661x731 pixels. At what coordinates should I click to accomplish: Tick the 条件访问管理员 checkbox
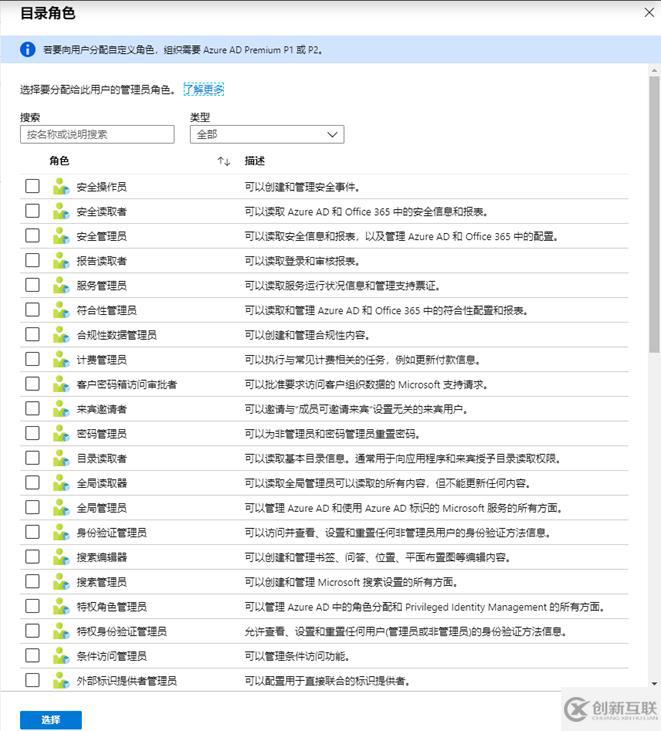pos(32,655)
